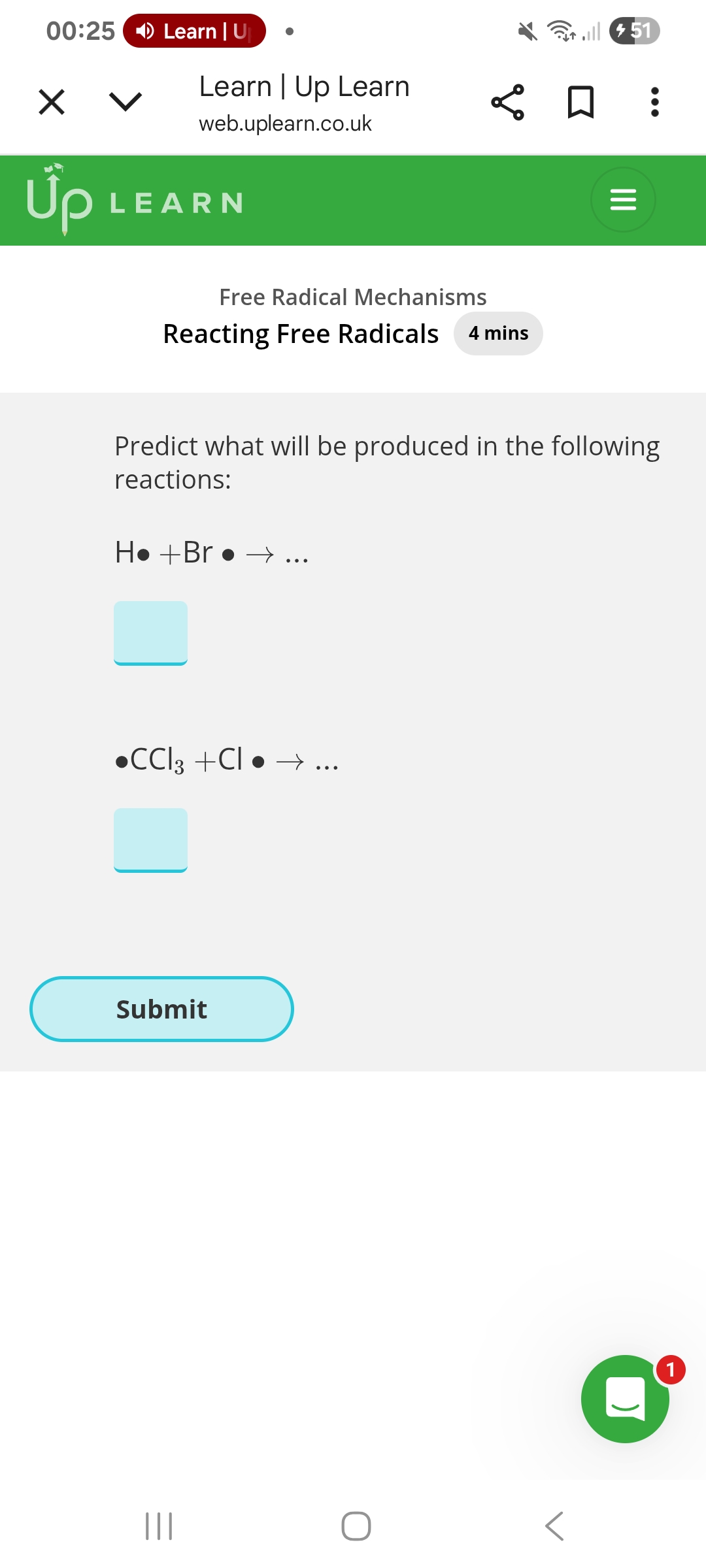Open the chat support bubble

point(625,1399)
